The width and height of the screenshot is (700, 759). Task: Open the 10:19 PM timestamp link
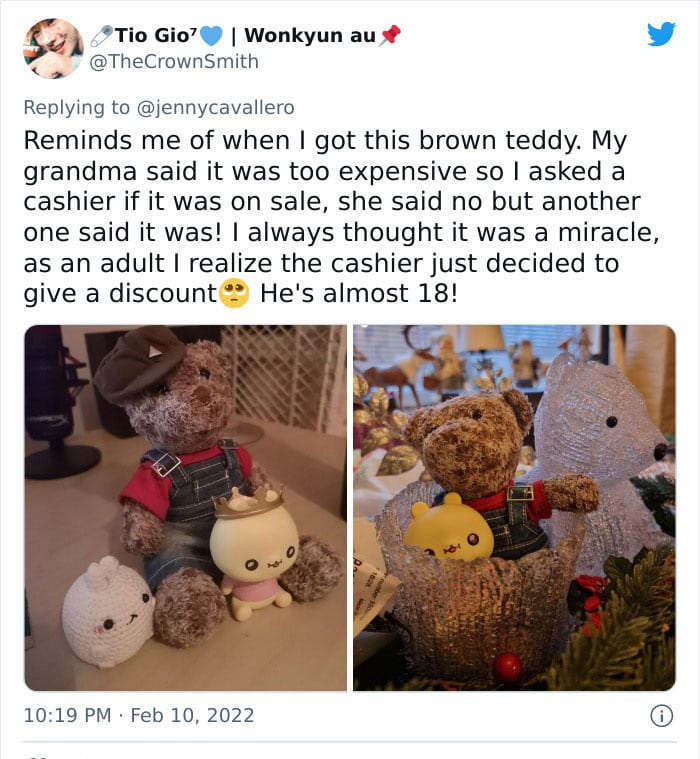point(67,715)
